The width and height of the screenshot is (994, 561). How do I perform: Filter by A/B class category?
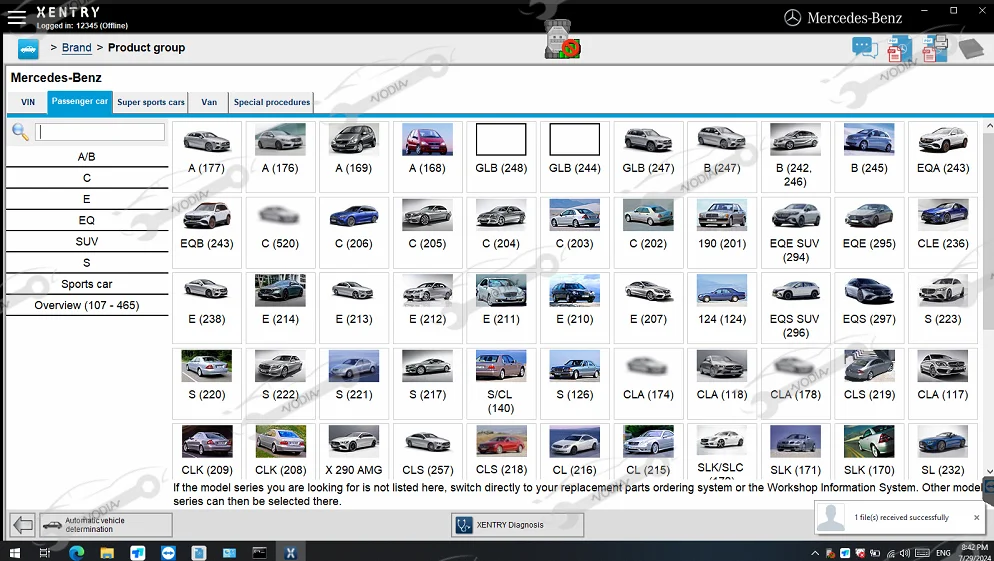87,157
